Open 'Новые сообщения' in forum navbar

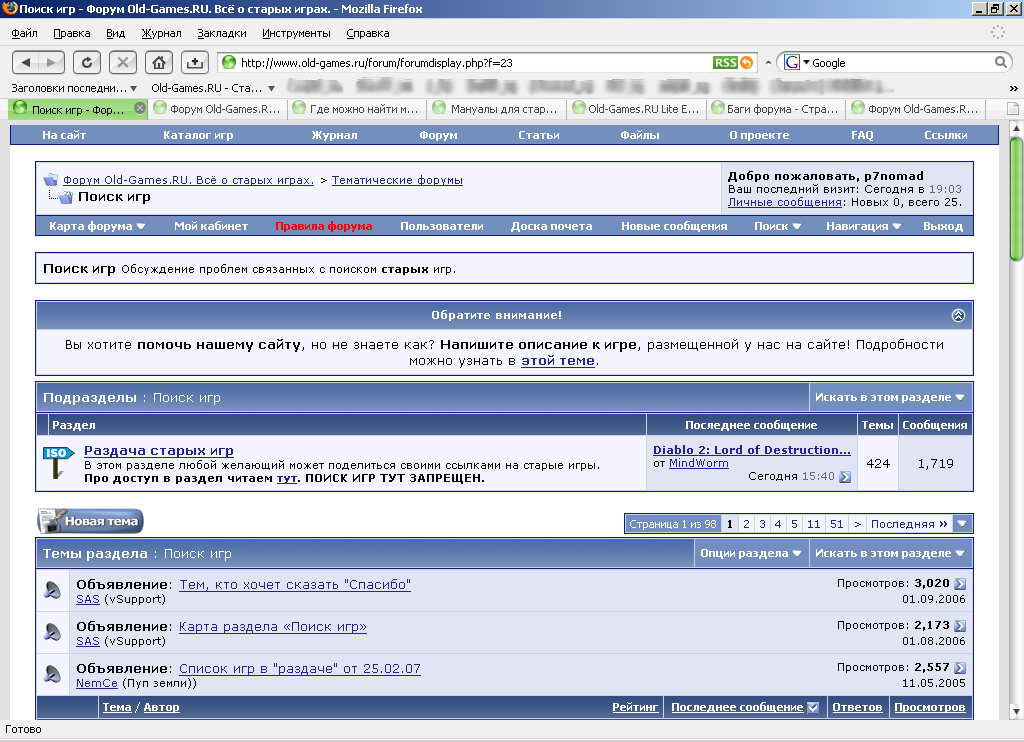(673, 226)
